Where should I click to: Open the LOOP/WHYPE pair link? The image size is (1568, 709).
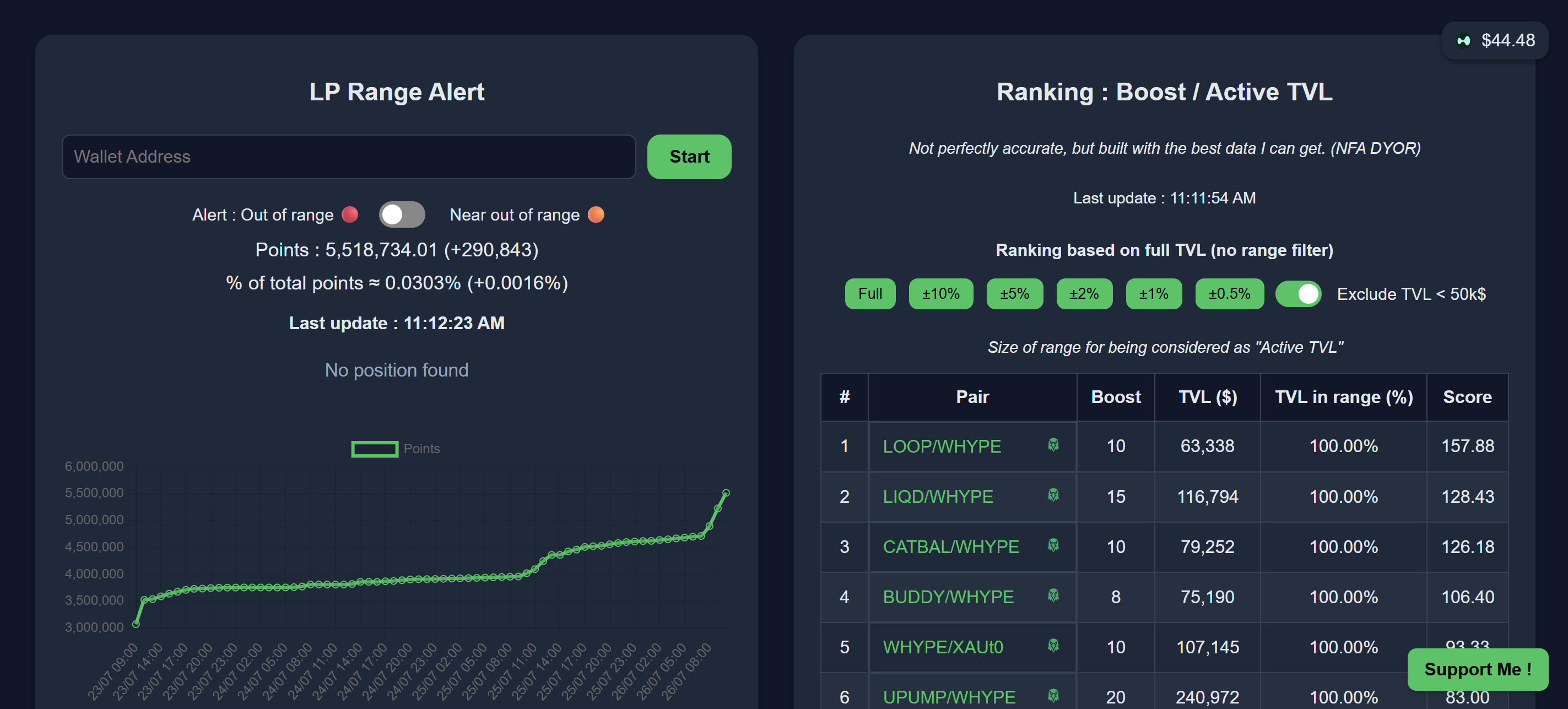point(941,447)
